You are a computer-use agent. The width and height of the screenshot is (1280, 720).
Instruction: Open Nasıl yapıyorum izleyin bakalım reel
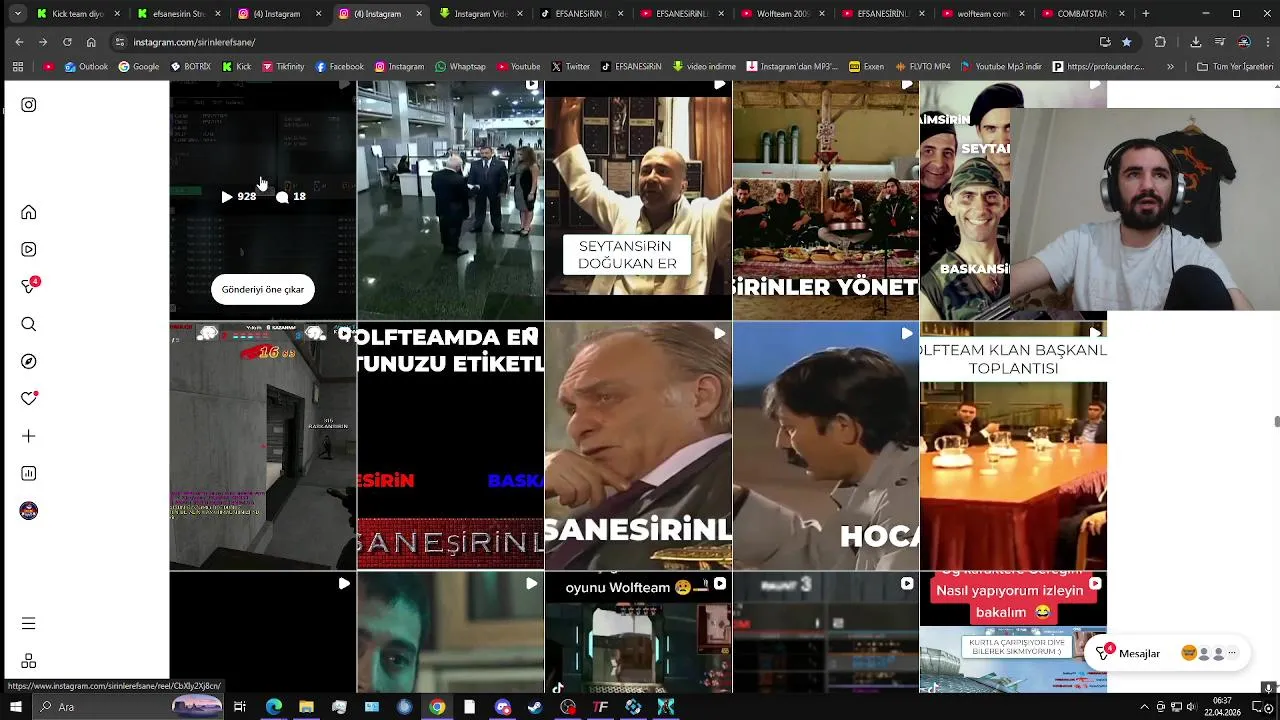[x=1013, y=632]
